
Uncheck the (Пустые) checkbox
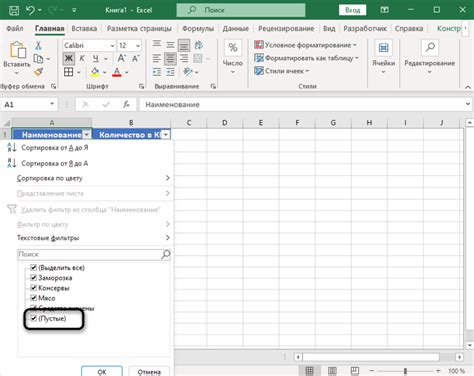tap(33, 318)
